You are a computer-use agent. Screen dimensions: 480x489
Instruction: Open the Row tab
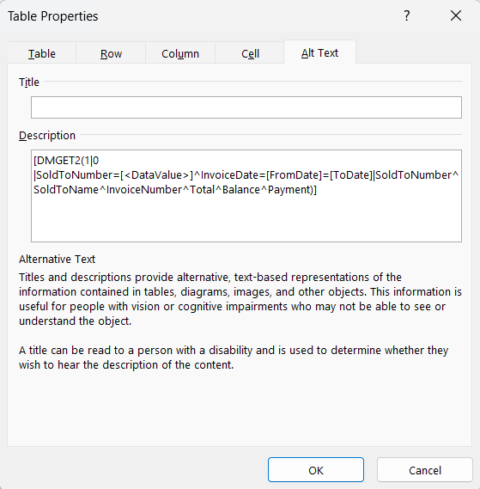[111, 53]
